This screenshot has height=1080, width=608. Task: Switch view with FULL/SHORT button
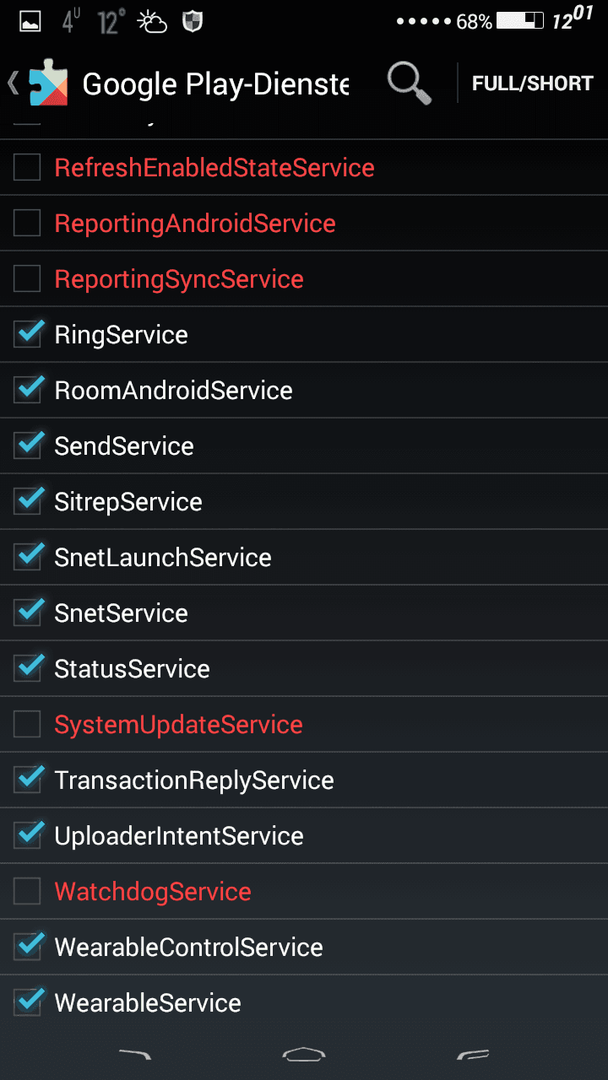click(532, 84)
